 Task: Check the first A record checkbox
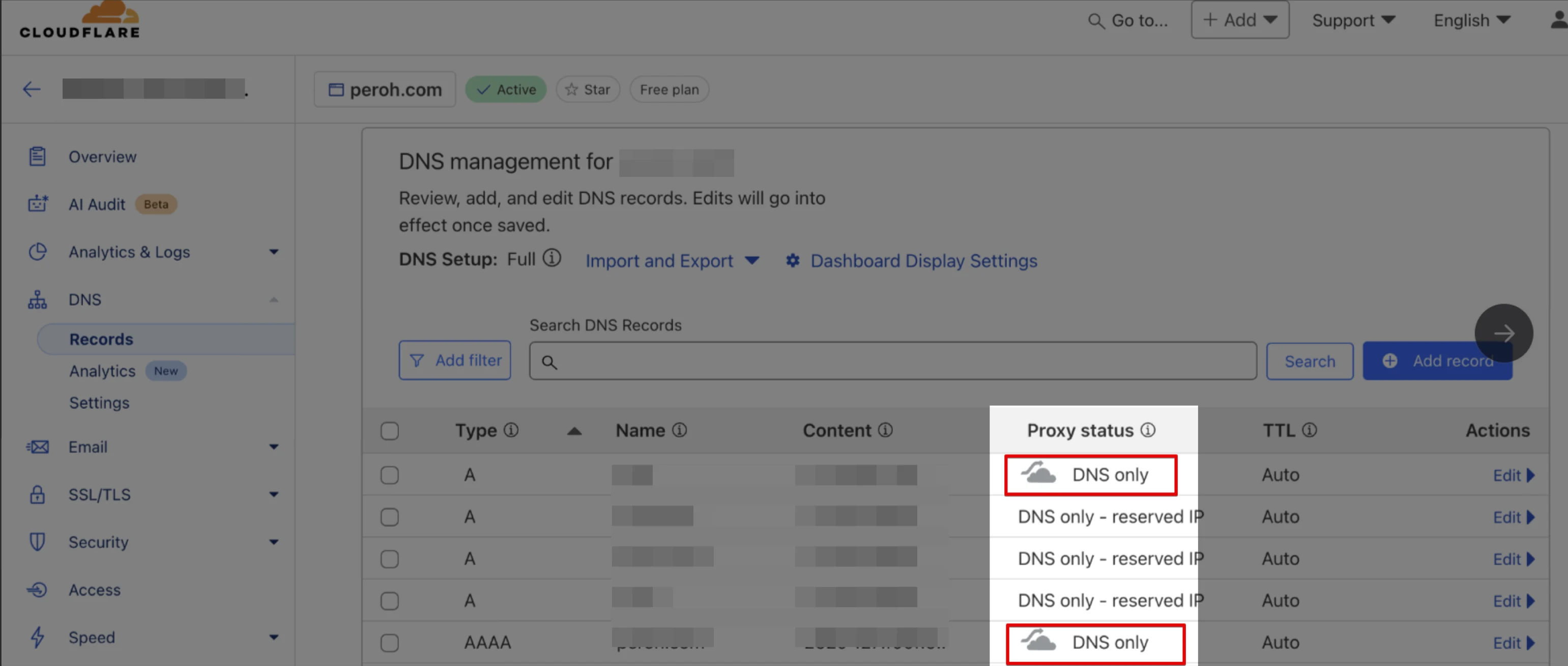390,475
